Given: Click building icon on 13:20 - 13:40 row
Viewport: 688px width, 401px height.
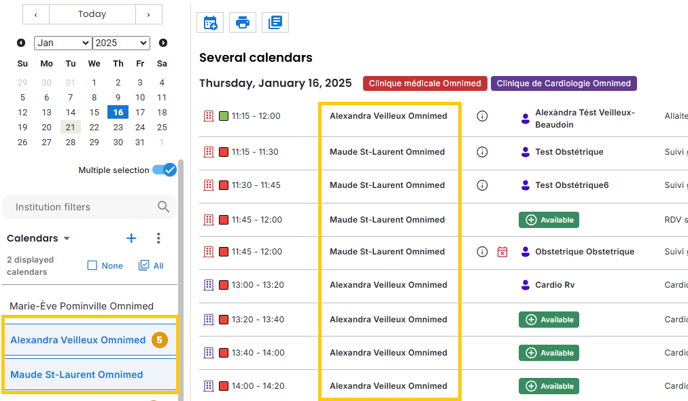Looking at the screenshot, I should pyautogui.click(x=208, y=319).
